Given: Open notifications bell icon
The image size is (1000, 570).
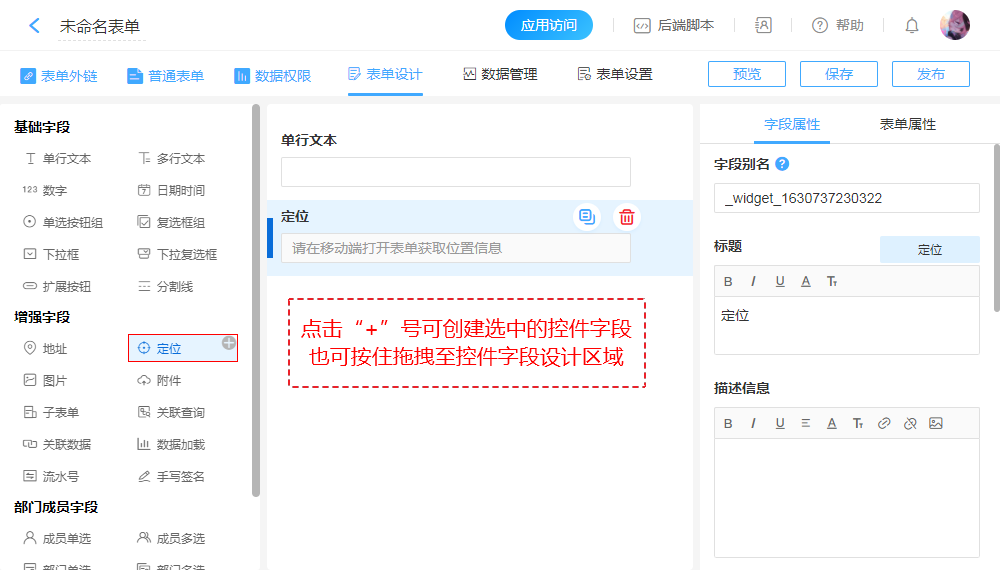Looking at the screenshot, I should 912,26.
